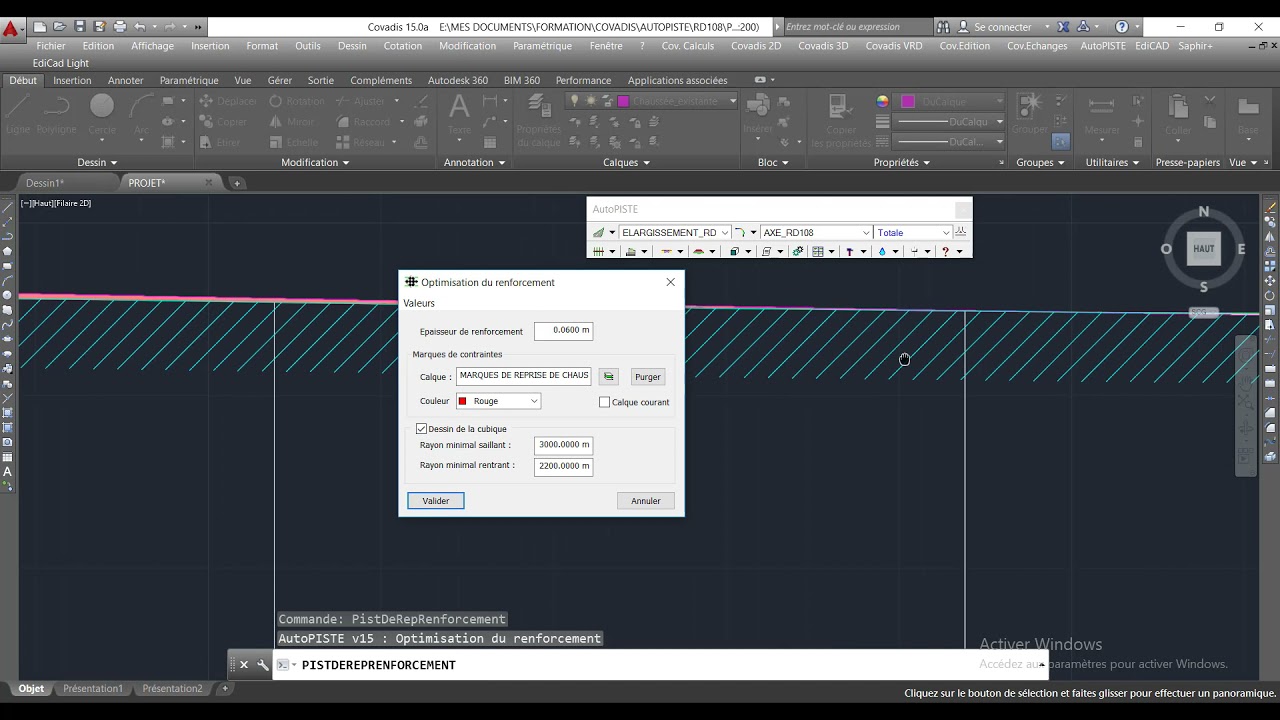The height and width of the screenshot is (720, 1280).
Task: Click the Coller clipboard tool
Action: pyautogui.click(x=1178, y=115)
